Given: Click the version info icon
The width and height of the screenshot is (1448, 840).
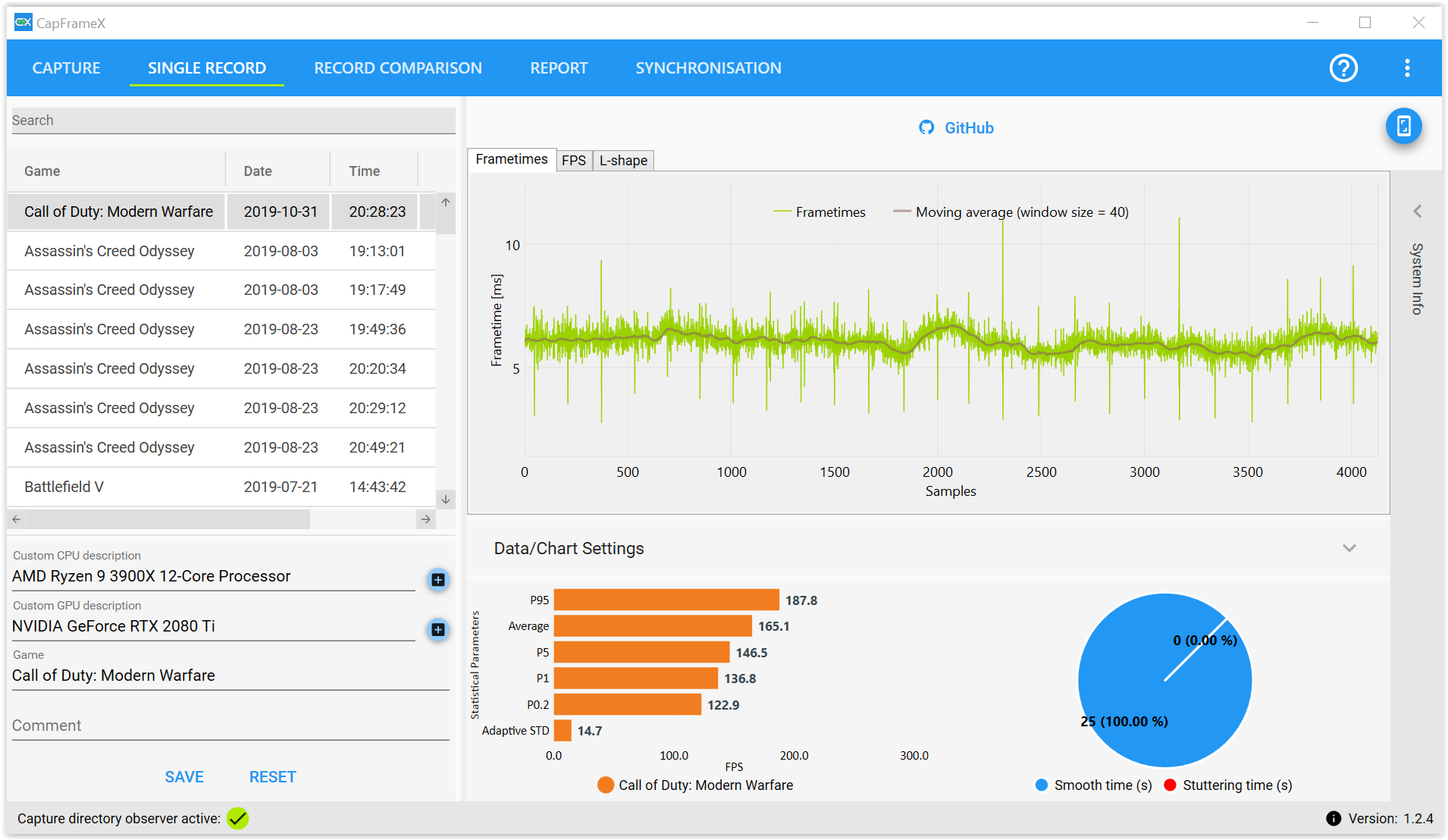Looking at the screenshot, I should [1333, 819].
